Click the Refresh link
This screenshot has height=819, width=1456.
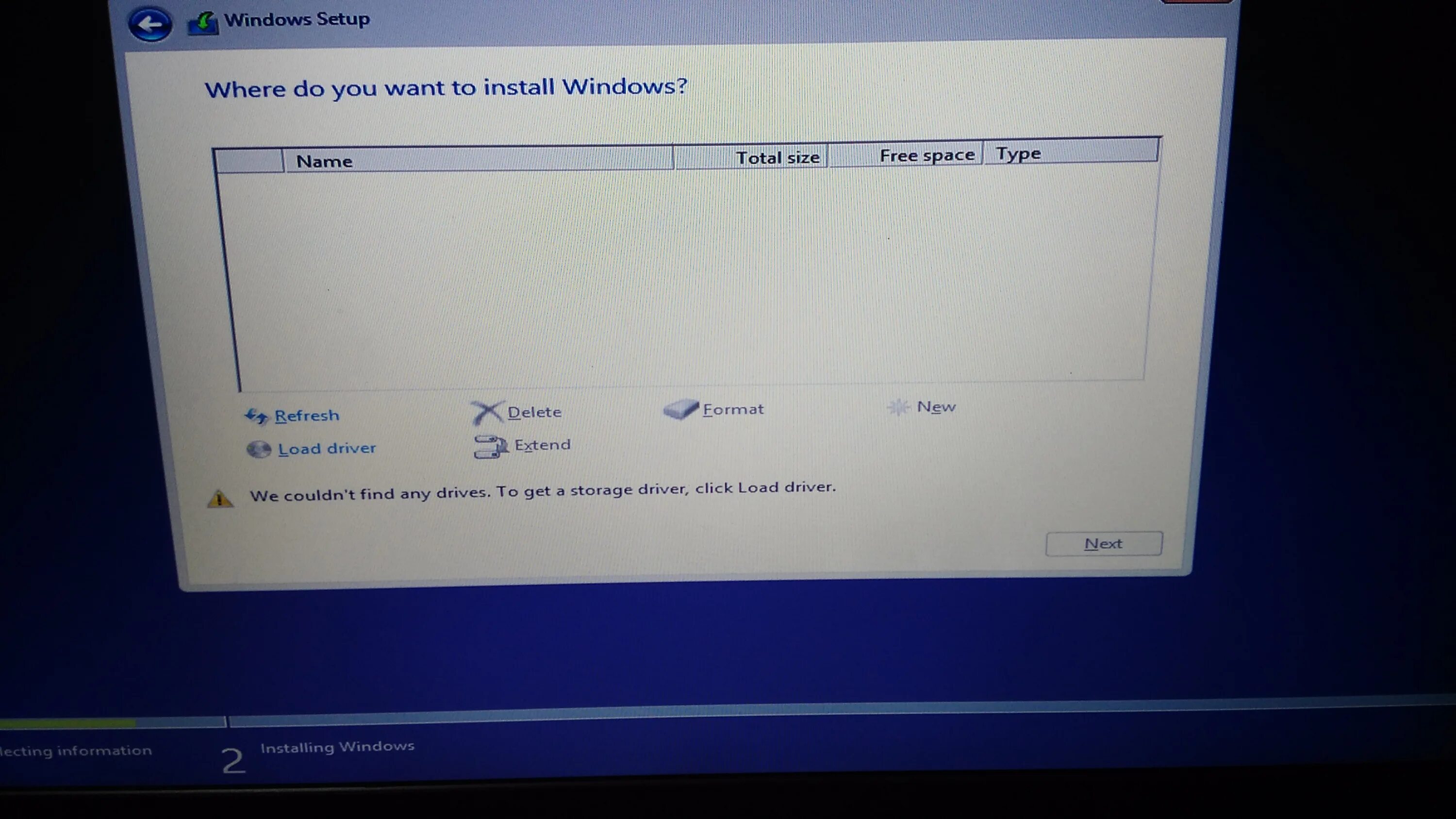click(307, 416)
